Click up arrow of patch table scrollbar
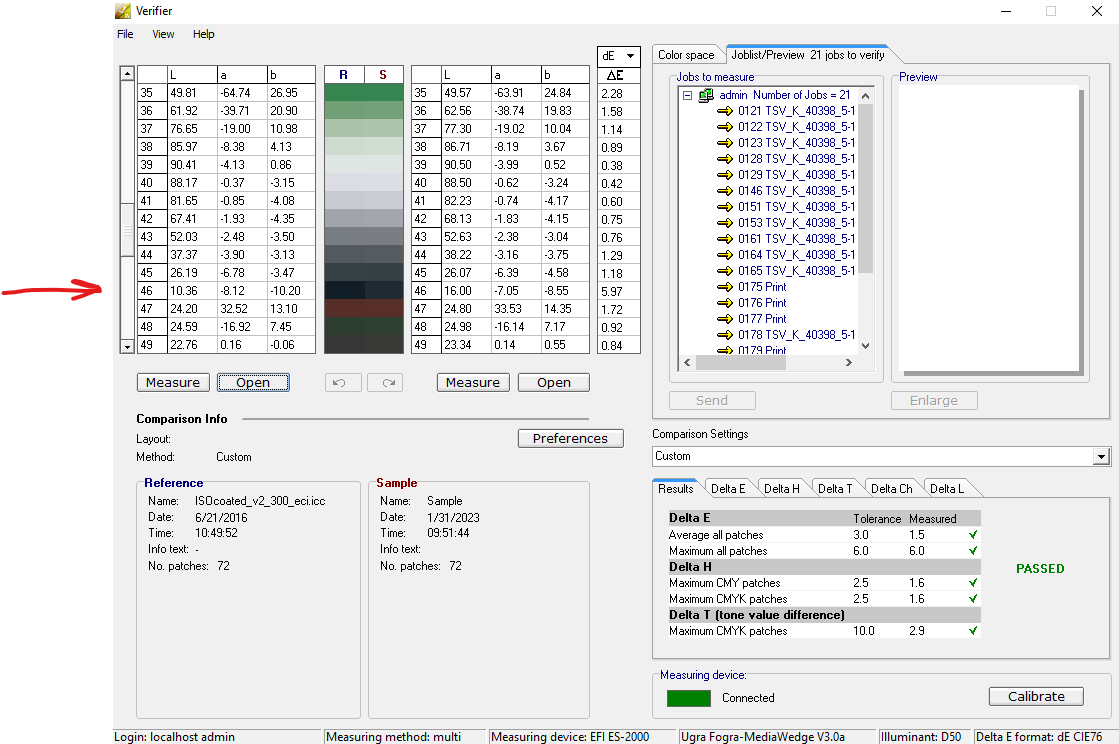This screenshot has height=744, width=1119. tap(127, 73)
